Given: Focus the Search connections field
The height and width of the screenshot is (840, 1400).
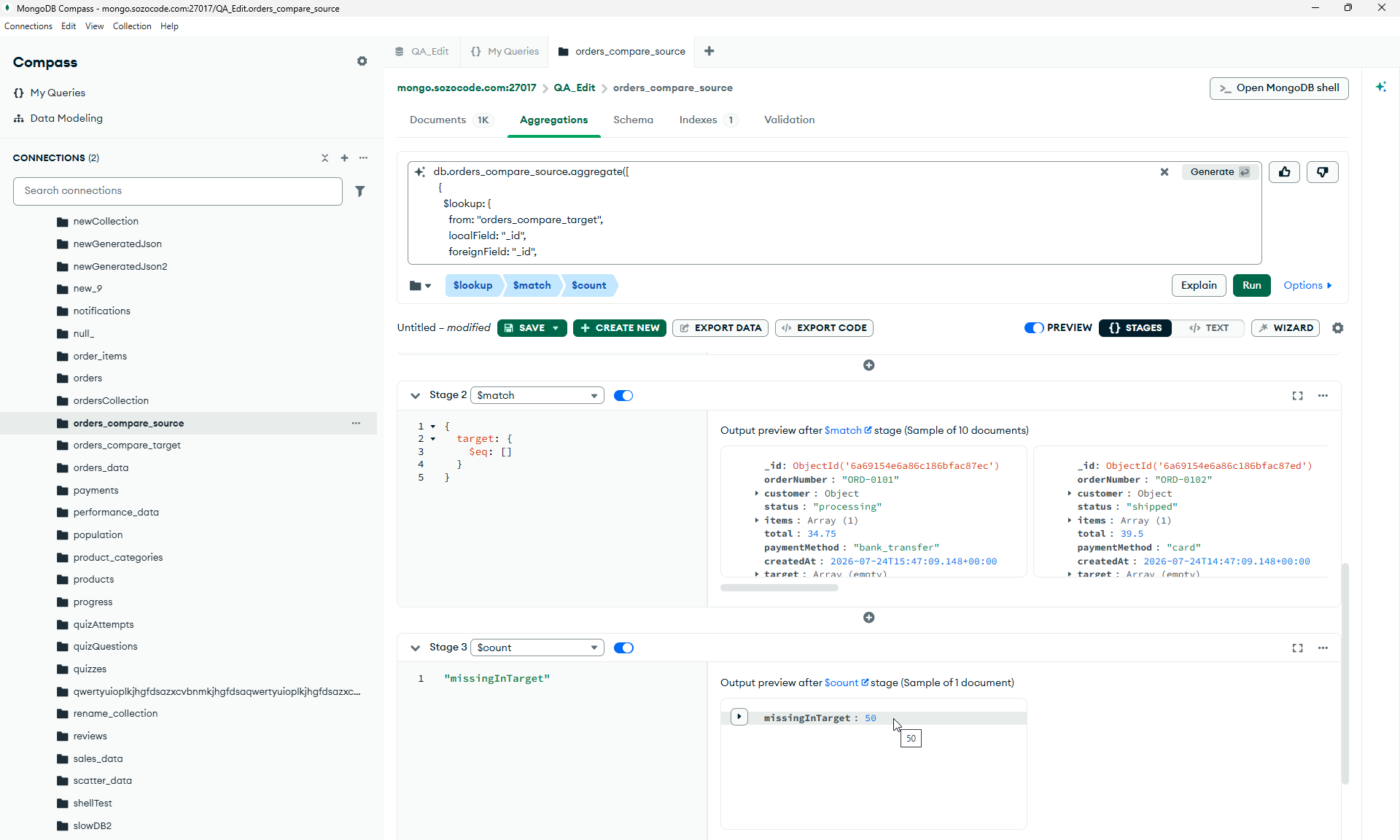Looking at the screenshot, I should pyautogui.click(x=177, y=191).
